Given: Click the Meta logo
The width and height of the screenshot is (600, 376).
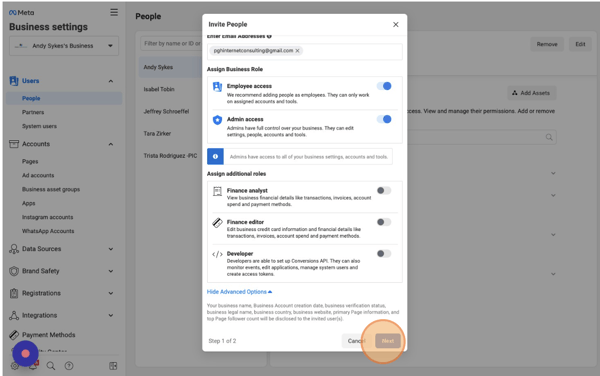Looking at the screenshot, I should 21,13.
